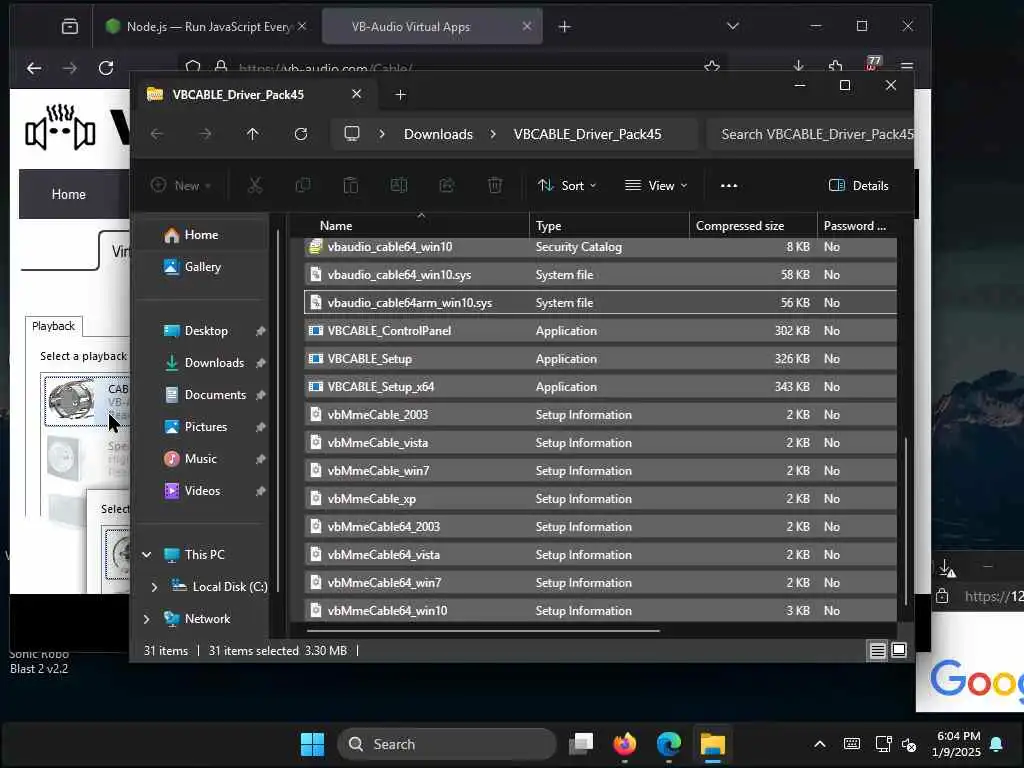1024x768 pixels.
Task: Toggle the Details pane button
Action: pyautogui.click(x=858, y=185)
